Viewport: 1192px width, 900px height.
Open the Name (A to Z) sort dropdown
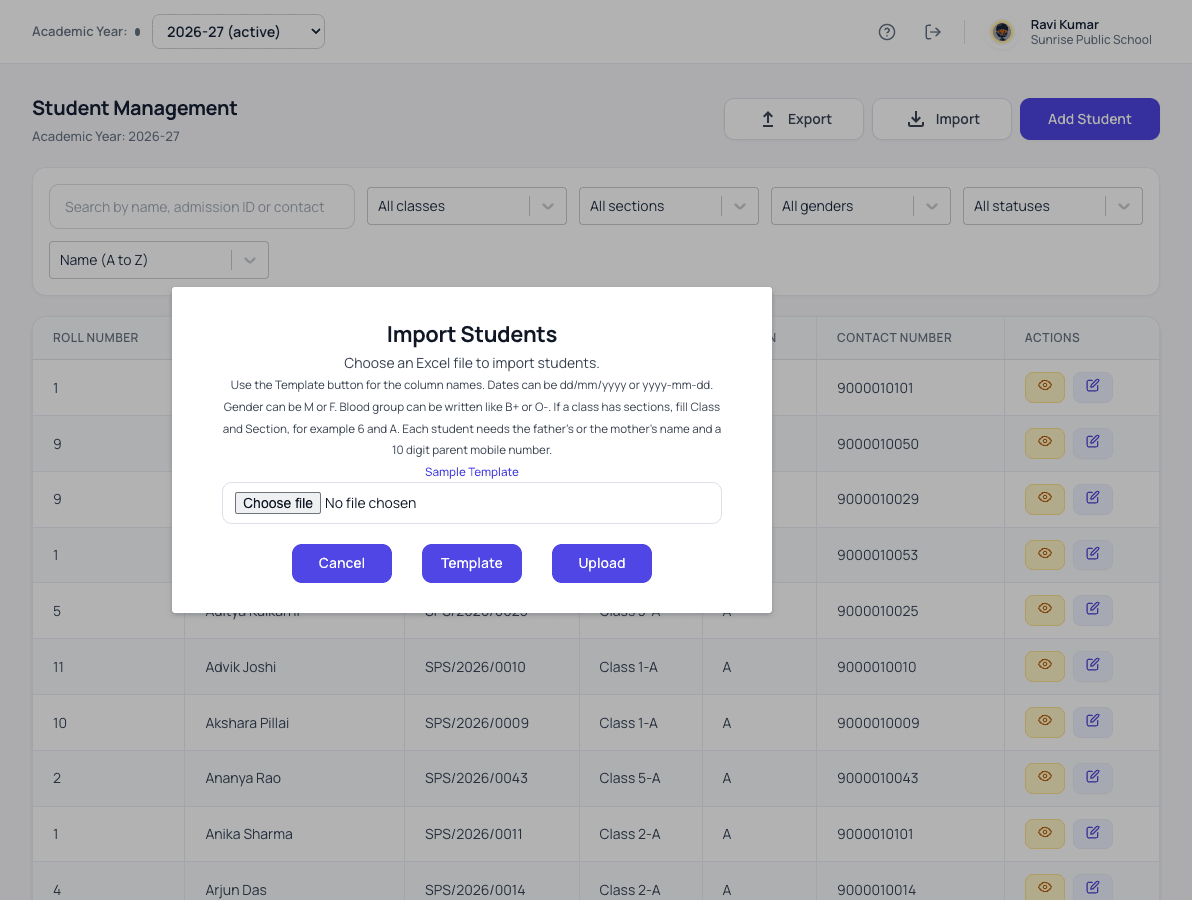pyautogui.click(x=159, y=260)
